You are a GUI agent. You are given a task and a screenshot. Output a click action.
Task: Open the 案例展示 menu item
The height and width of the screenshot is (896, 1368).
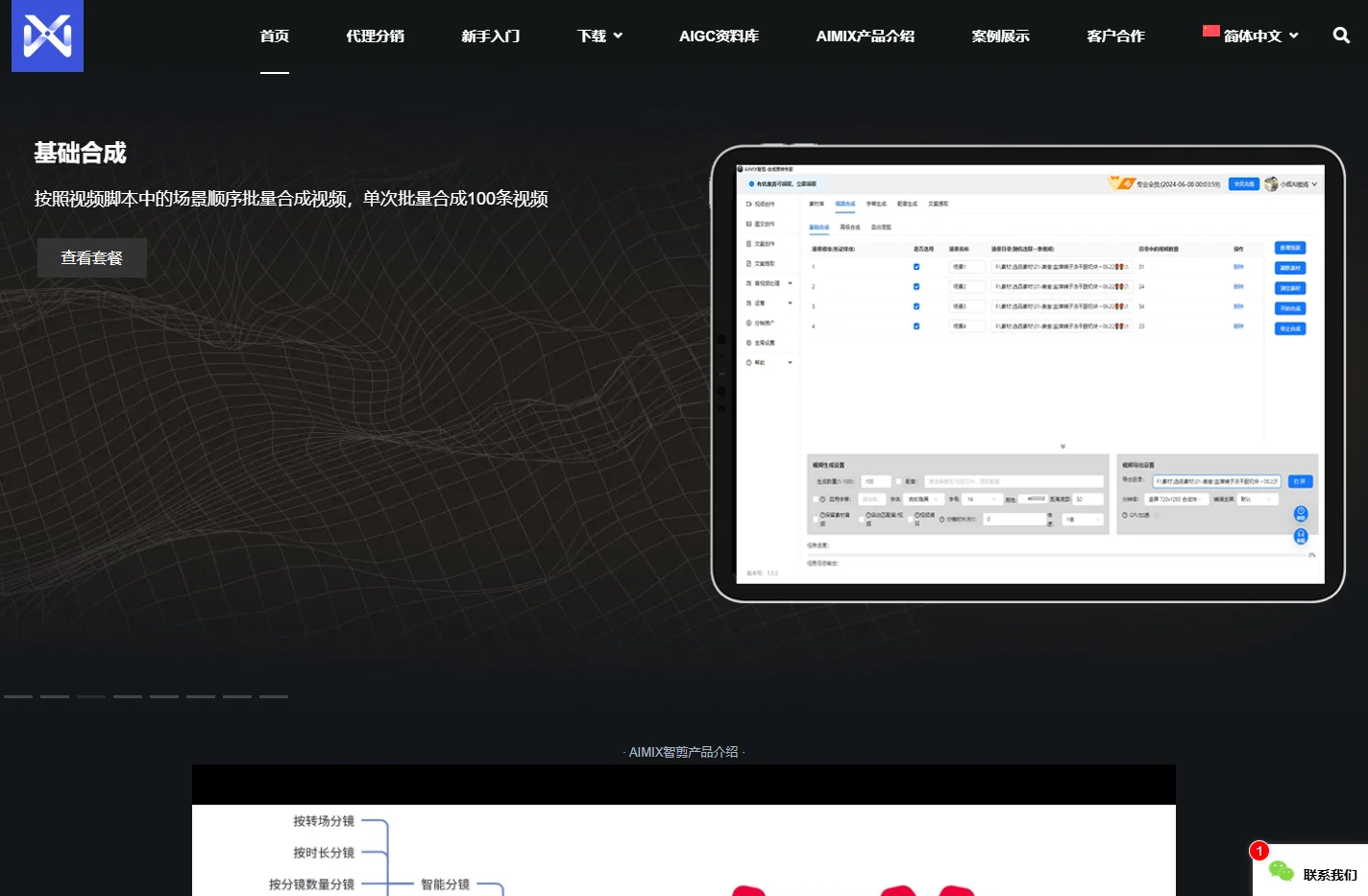1000,36
